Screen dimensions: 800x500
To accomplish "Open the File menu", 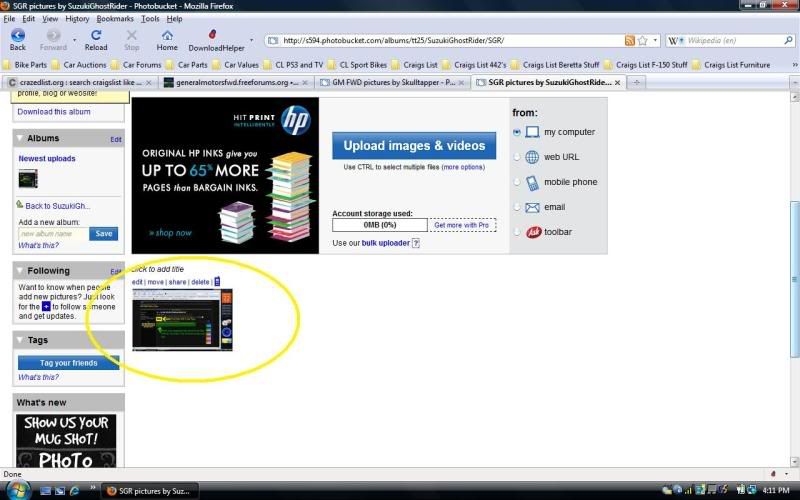I will 9,19.
